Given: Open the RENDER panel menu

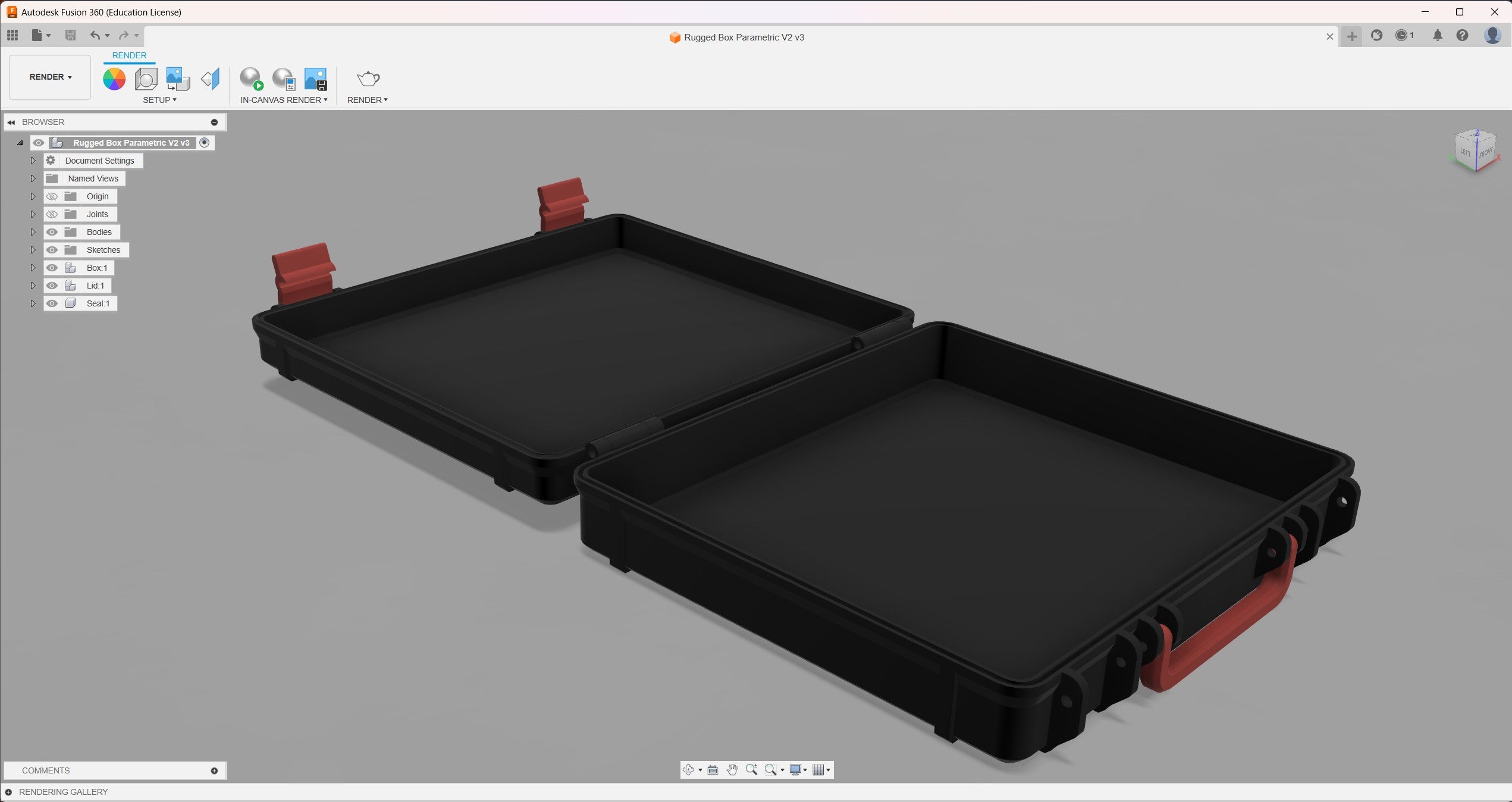Looking at the screenshot, I should [x=368, y=100].
